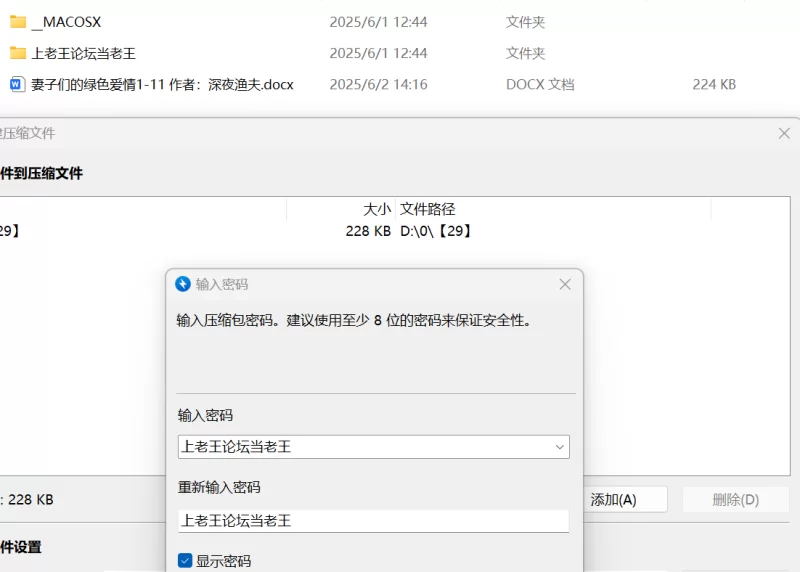The image size is (800, 572).
Task: Click the DOCX 文档 type cell
Action: tap(540, 84)
